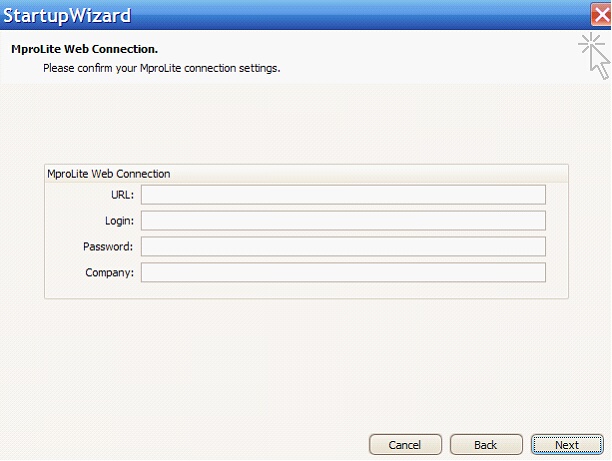Screen dimensions: 612x461
Task: Click into the Company field
Action: pyautogui.click(x=343, y=272)
